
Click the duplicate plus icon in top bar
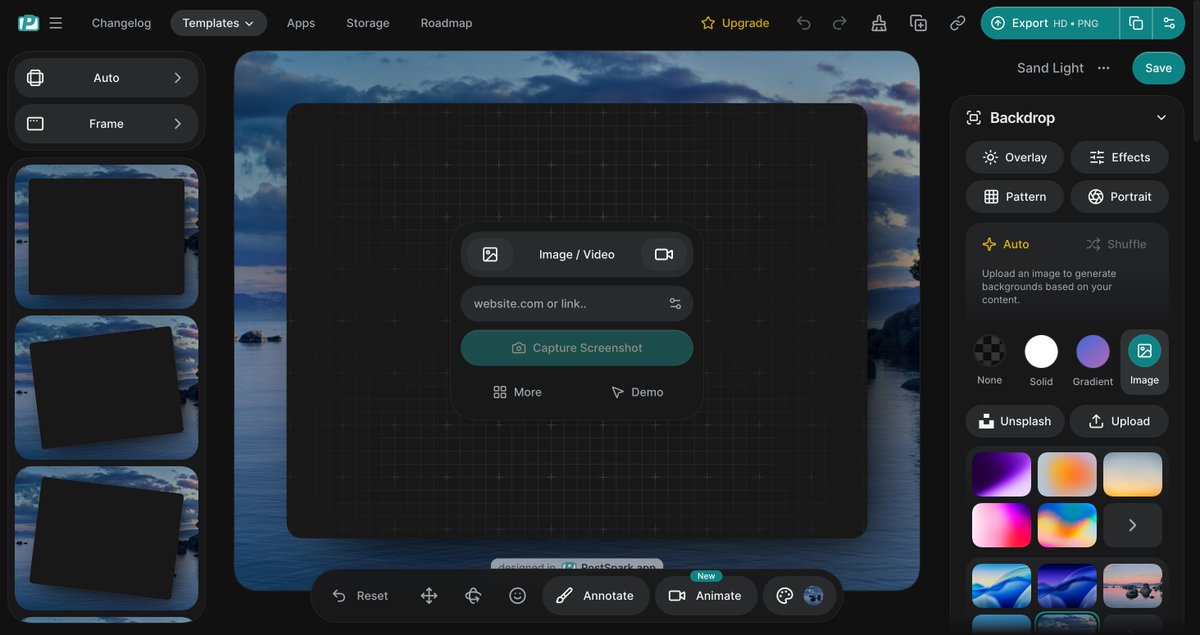click(918, 23)
